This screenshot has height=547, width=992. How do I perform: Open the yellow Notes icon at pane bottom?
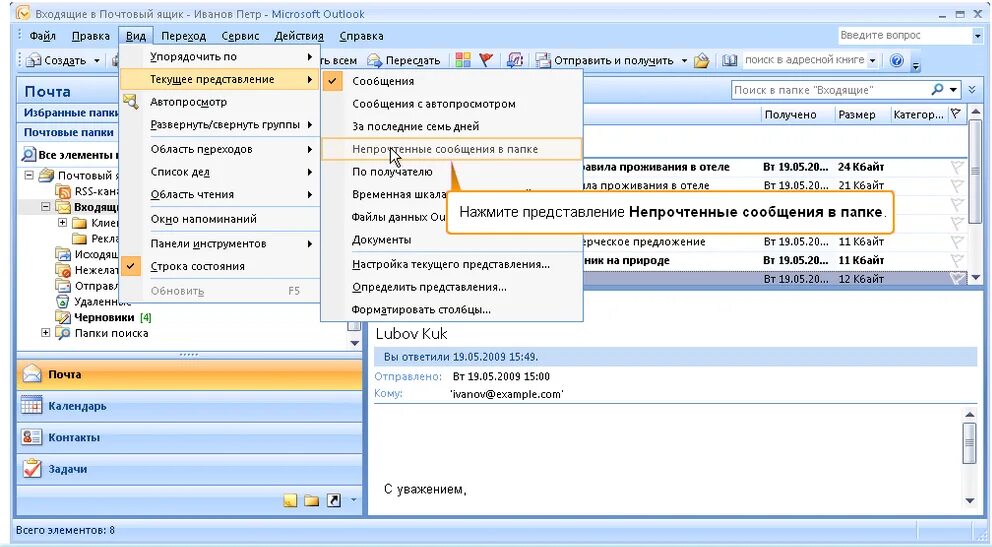[290, 500]
